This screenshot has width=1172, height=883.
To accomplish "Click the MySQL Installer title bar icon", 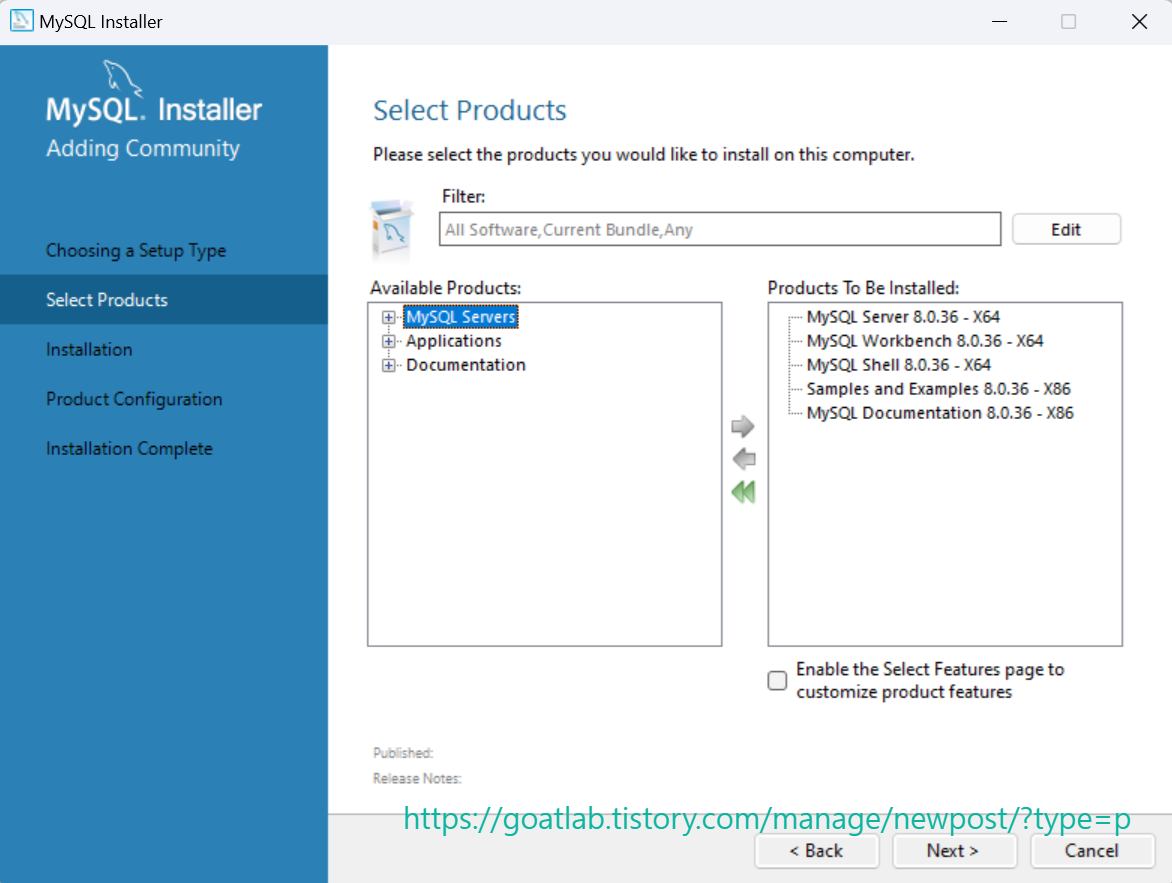I will [x=21, y=21].
